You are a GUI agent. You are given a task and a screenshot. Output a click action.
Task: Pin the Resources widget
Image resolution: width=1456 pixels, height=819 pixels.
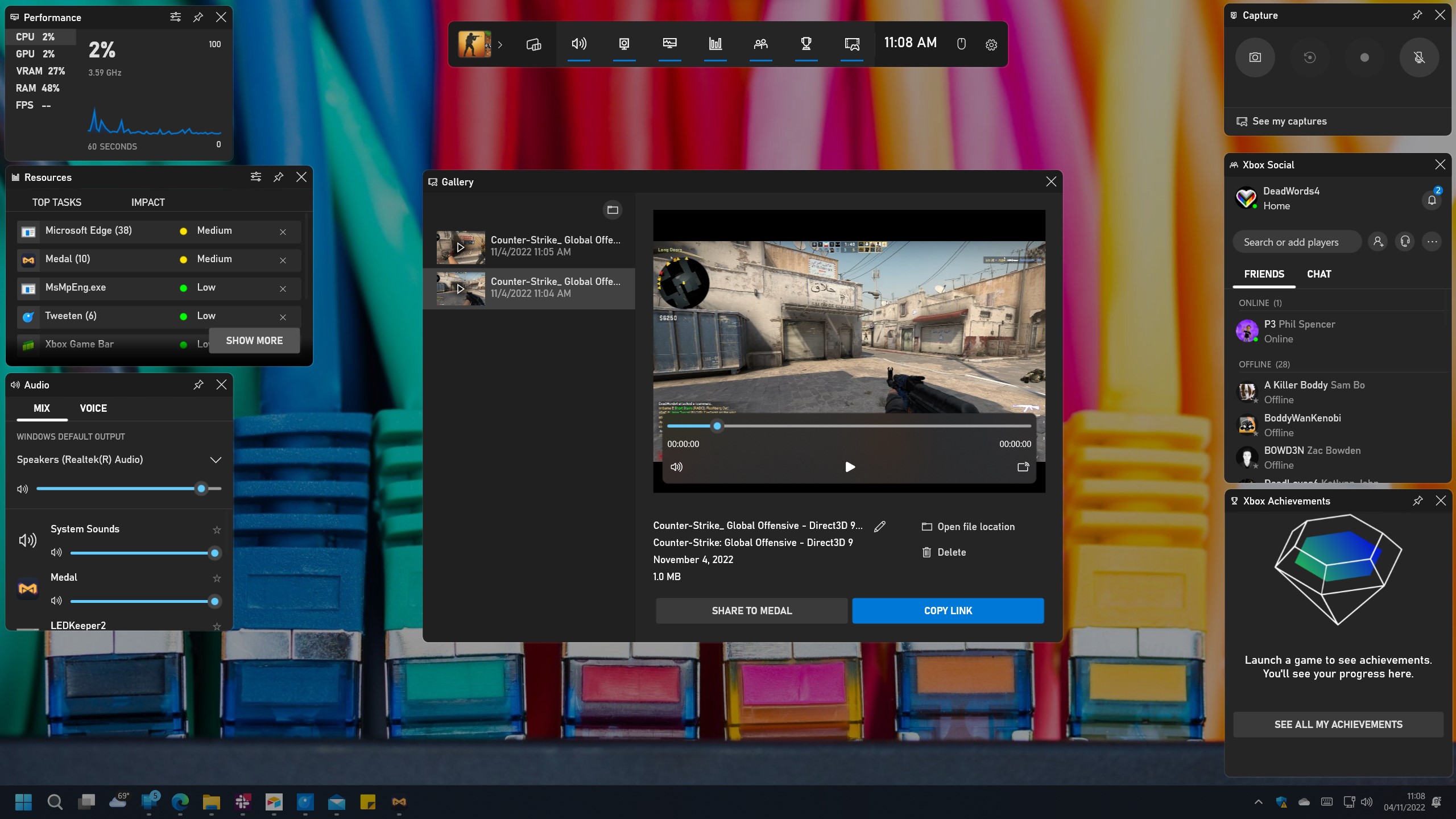tap(278, 177)
